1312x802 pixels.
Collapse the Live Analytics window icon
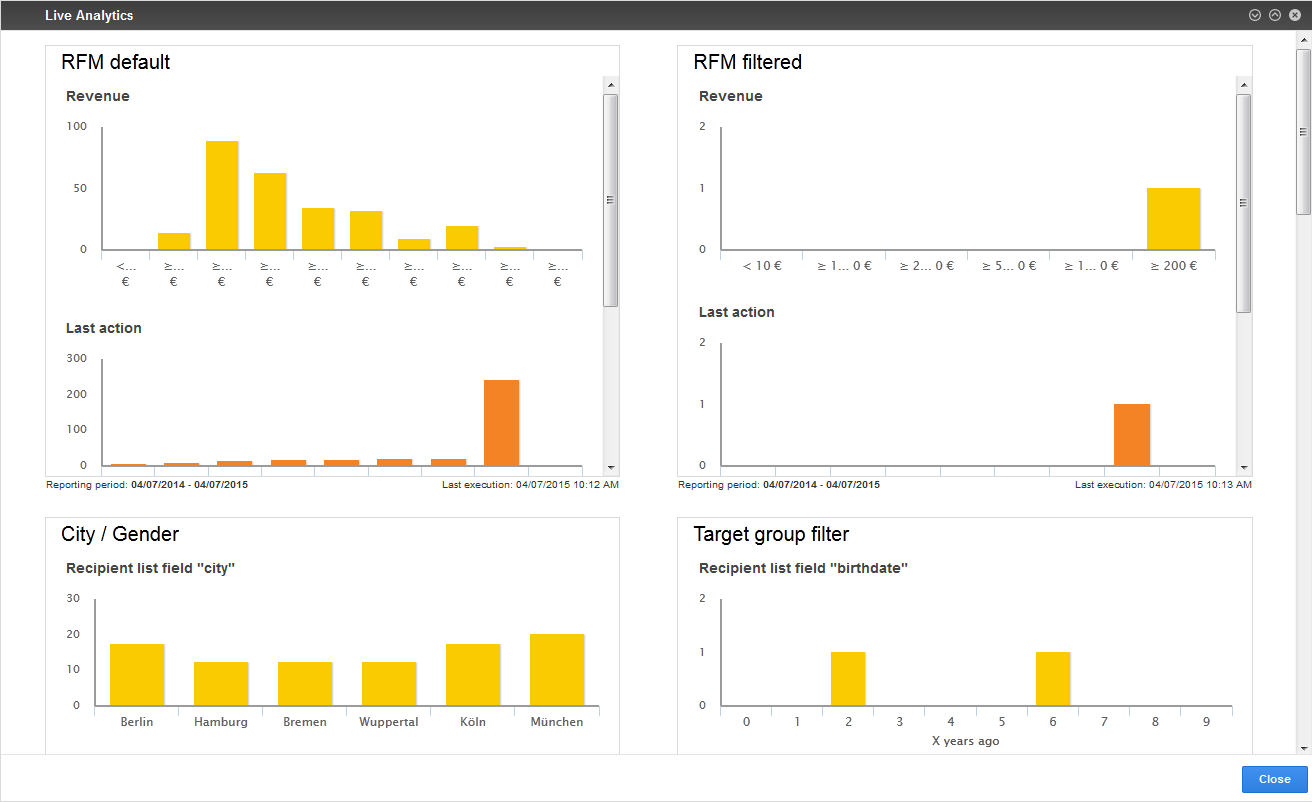[1254, 15]
